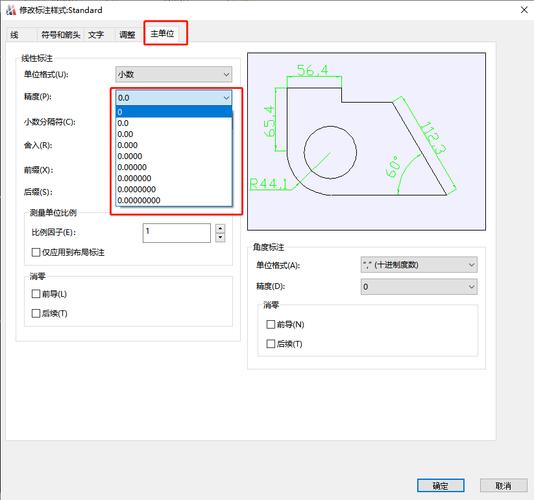This screenshot has width=534, height=500.
Task: Click the dimension preview drawing
Action: click(366, 141)
